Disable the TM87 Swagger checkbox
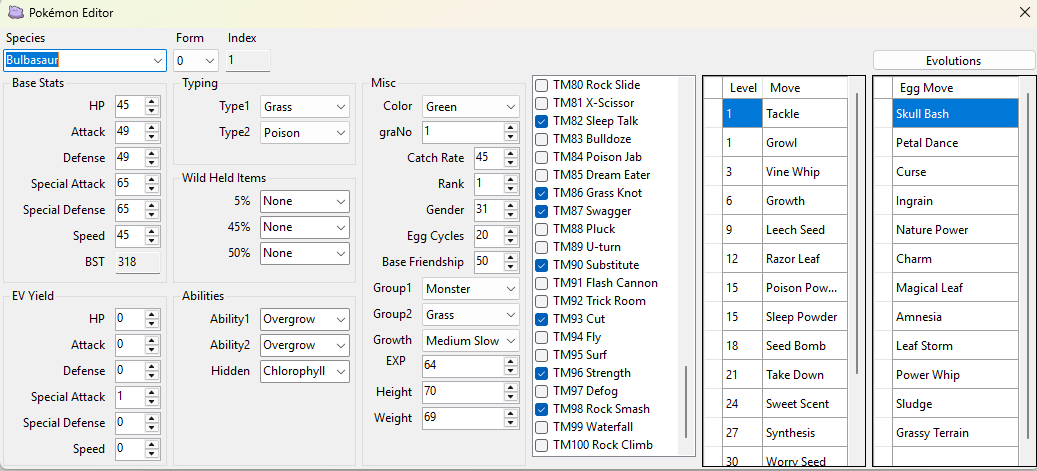 pyautogui.click(x=541, y=211)
